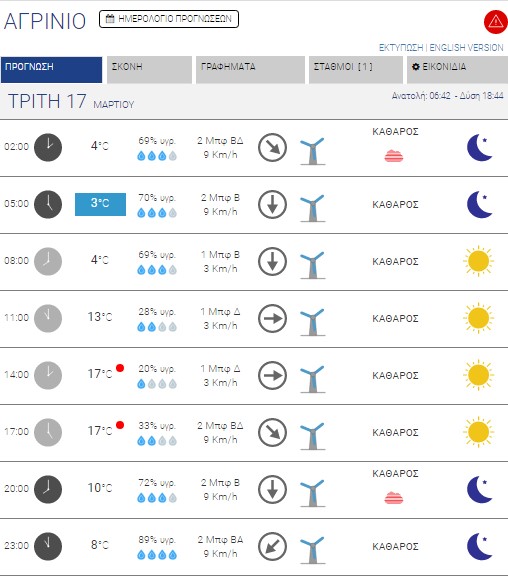Click the 02:00 clock icon
The image size is (508, 576).
tap(48, 147)
